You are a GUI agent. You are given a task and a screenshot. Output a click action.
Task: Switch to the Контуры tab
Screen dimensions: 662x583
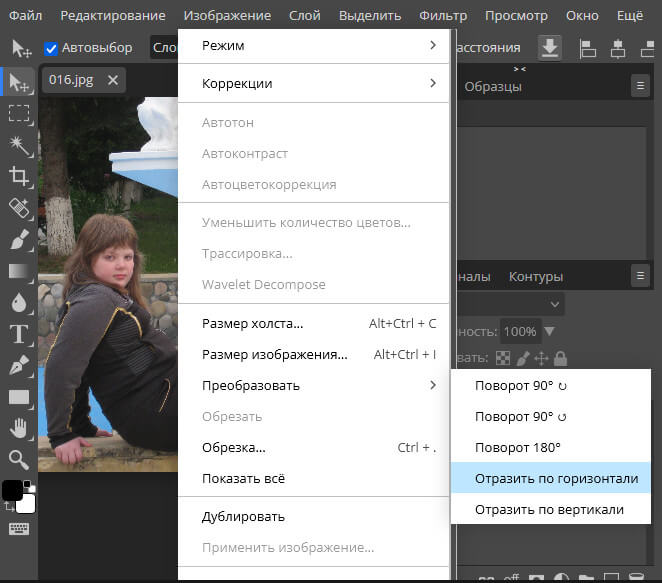[x=535, y=276]
